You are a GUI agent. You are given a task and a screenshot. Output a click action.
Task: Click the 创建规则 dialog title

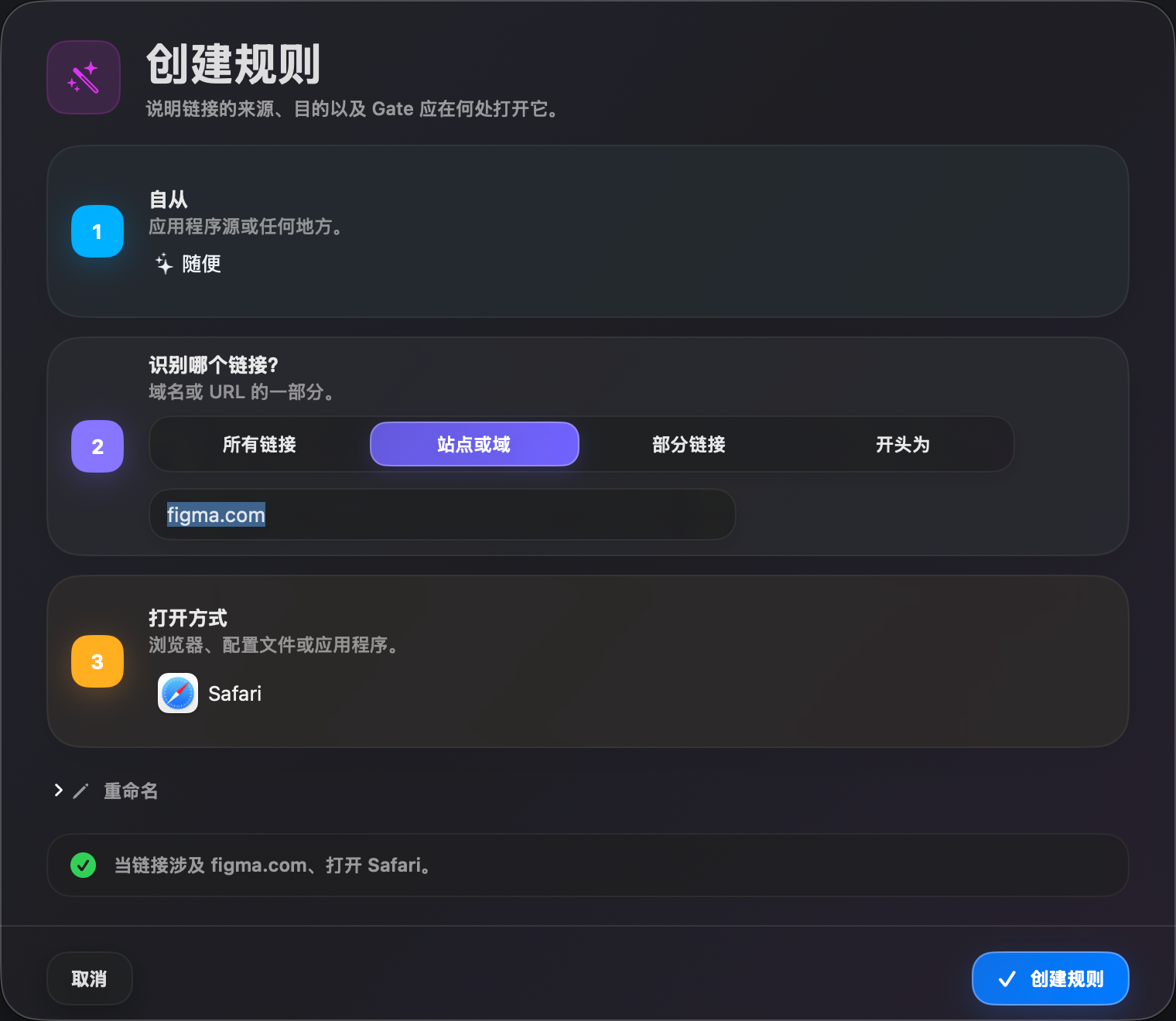[234, 64]
